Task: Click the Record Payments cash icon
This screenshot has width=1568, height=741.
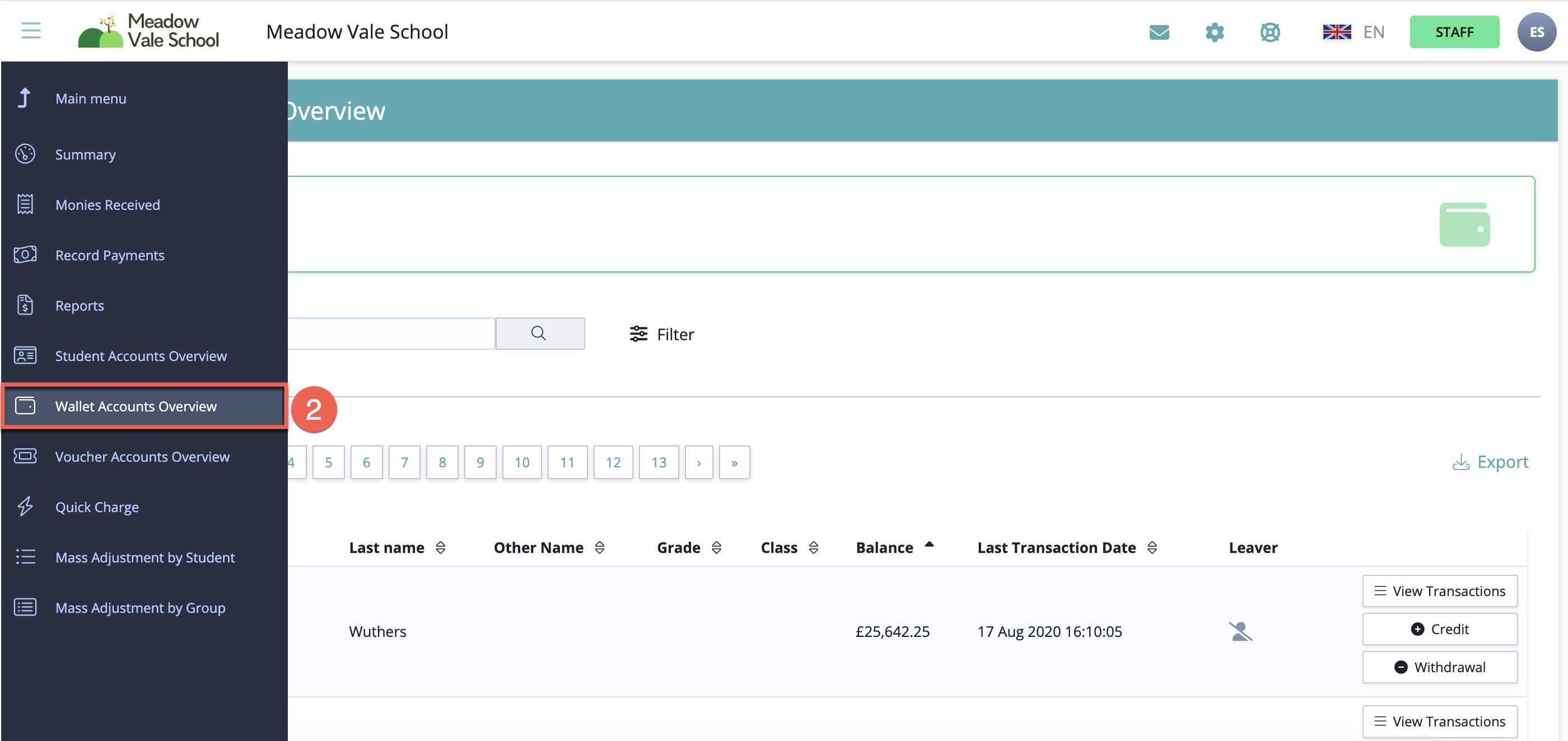Action: [25, 254]
